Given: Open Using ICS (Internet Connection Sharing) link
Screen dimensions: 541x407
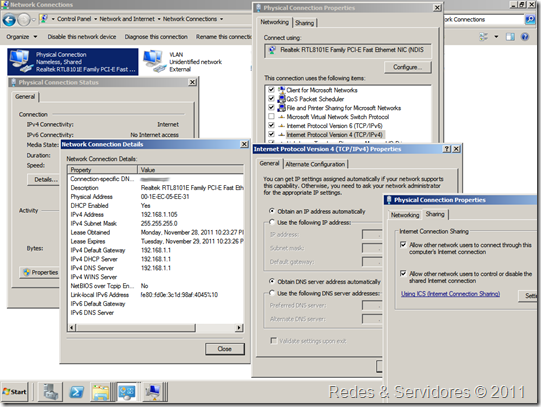Looking at the screenshot, I should point(450,294).
